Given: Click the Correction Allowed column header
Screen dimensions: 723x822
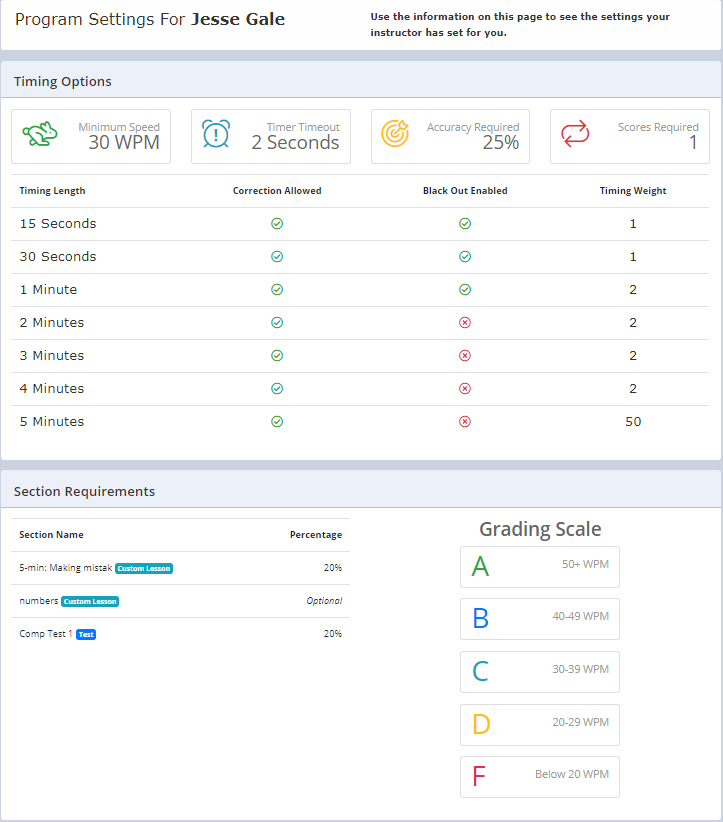Looking at the screenshot, I should [x=277, y=191].
